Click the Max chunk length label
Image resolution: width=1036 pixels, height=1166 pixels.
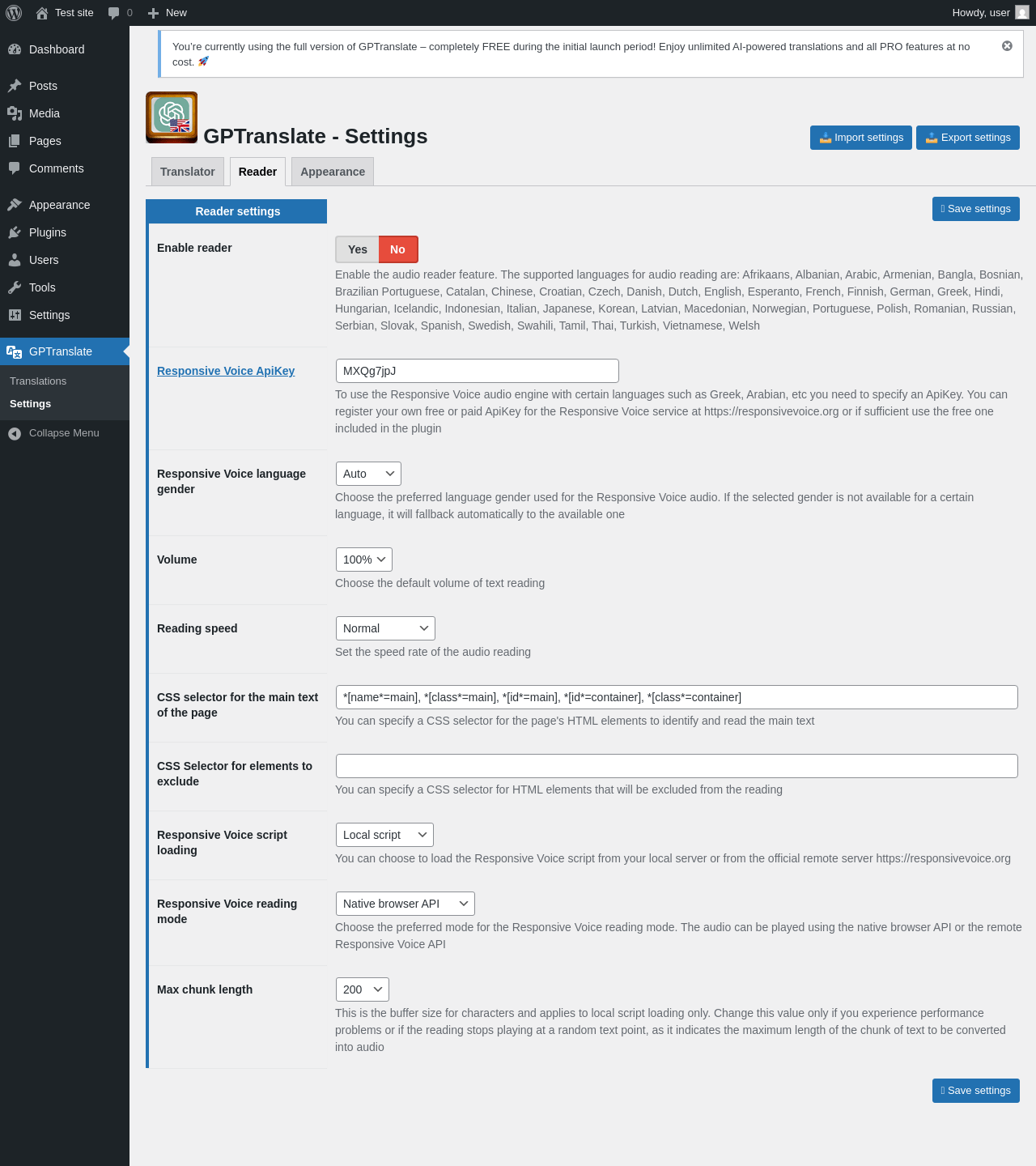point(205,989)
